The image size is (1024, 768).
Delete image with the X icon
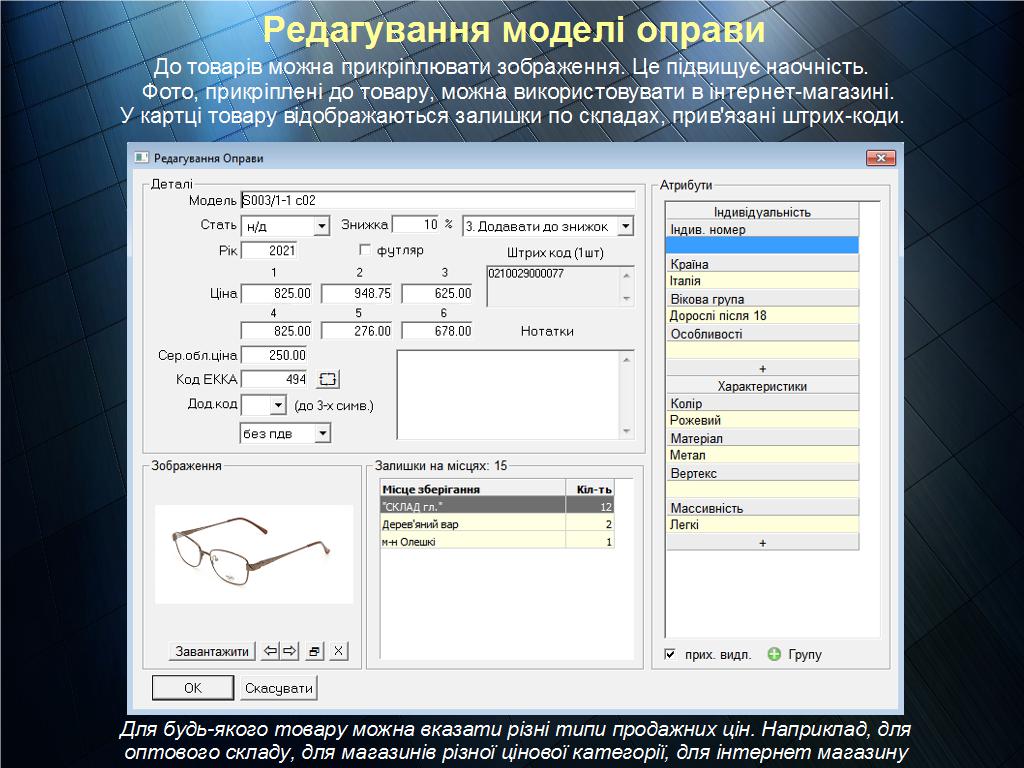pos(339,651)
